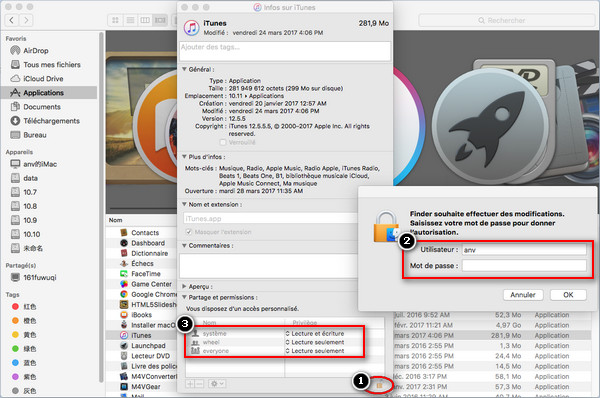Image resolution: width=600 pixels, height=398 pixels.
Task: Toggle the Verrouillé checkbox
Action: tap(223, 142)
